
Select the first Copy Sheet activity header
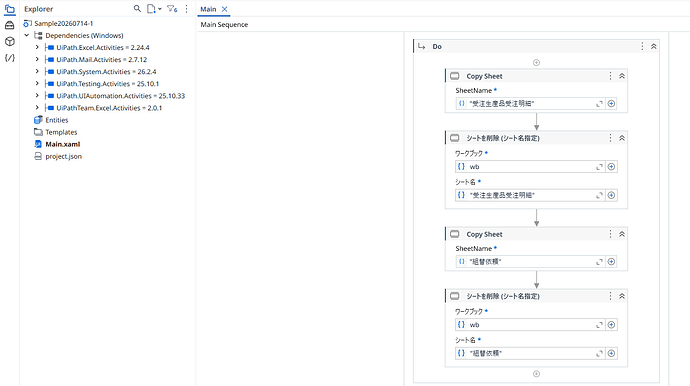(x=536, y=76)
